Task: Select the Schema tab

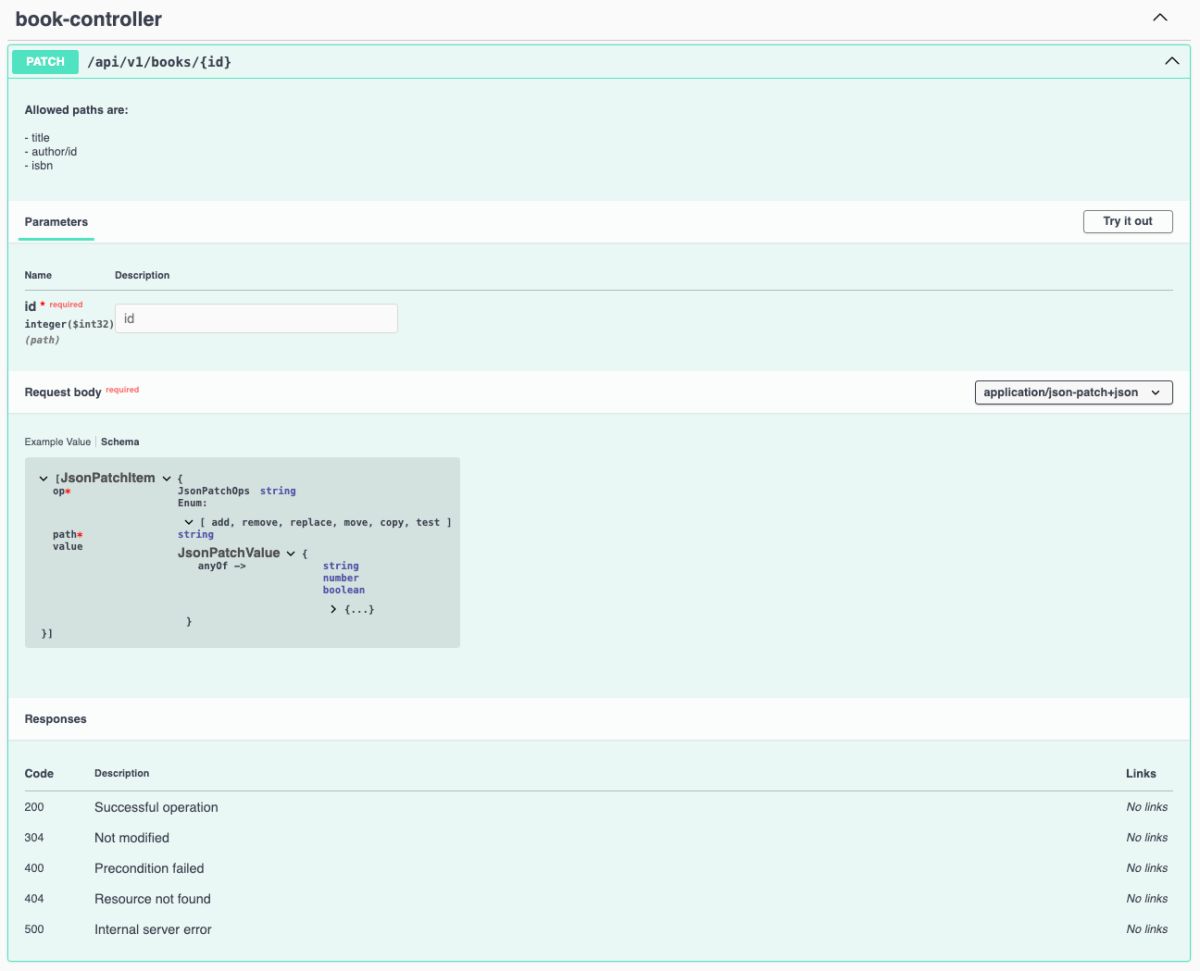Action: click(x=120, y=442)
